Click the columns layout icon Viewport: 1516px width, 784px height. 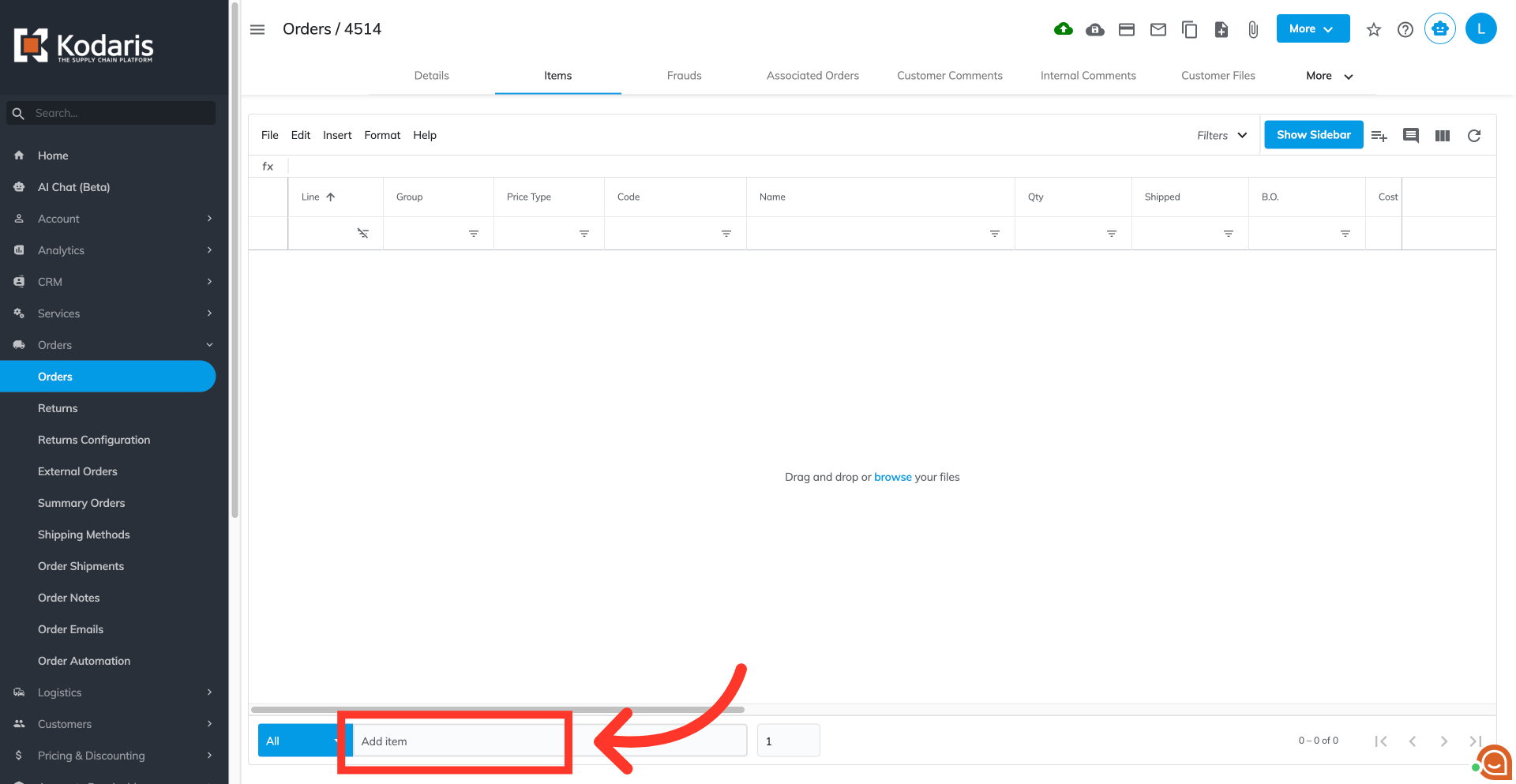[x=1443, y=136]
